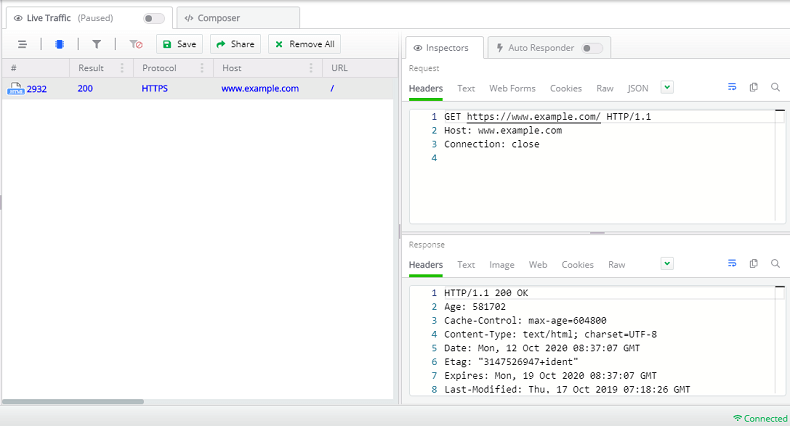
Task: Open the hamburger menu in sessions toolbar
Action: pyautogui.click(x=22, y=44)
